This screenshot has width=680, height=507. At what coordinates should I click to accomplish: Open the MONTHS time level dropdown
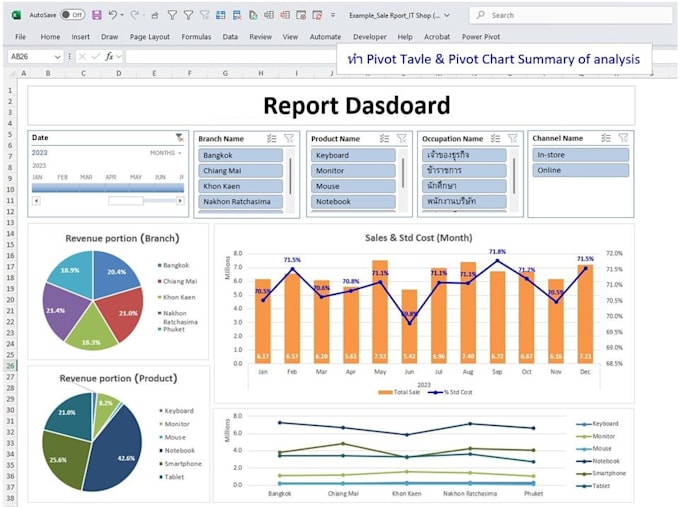[166, 153]
